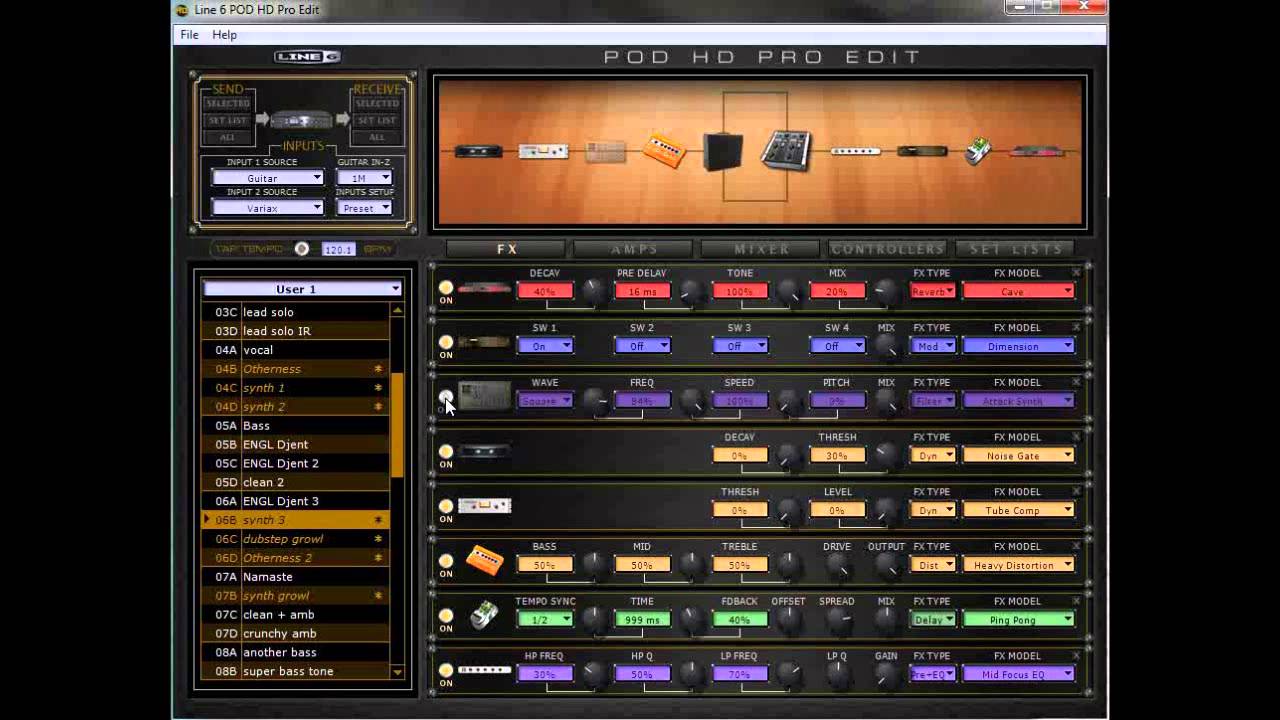Remove the Heavy Distortion effect with X

point(1076,546)
